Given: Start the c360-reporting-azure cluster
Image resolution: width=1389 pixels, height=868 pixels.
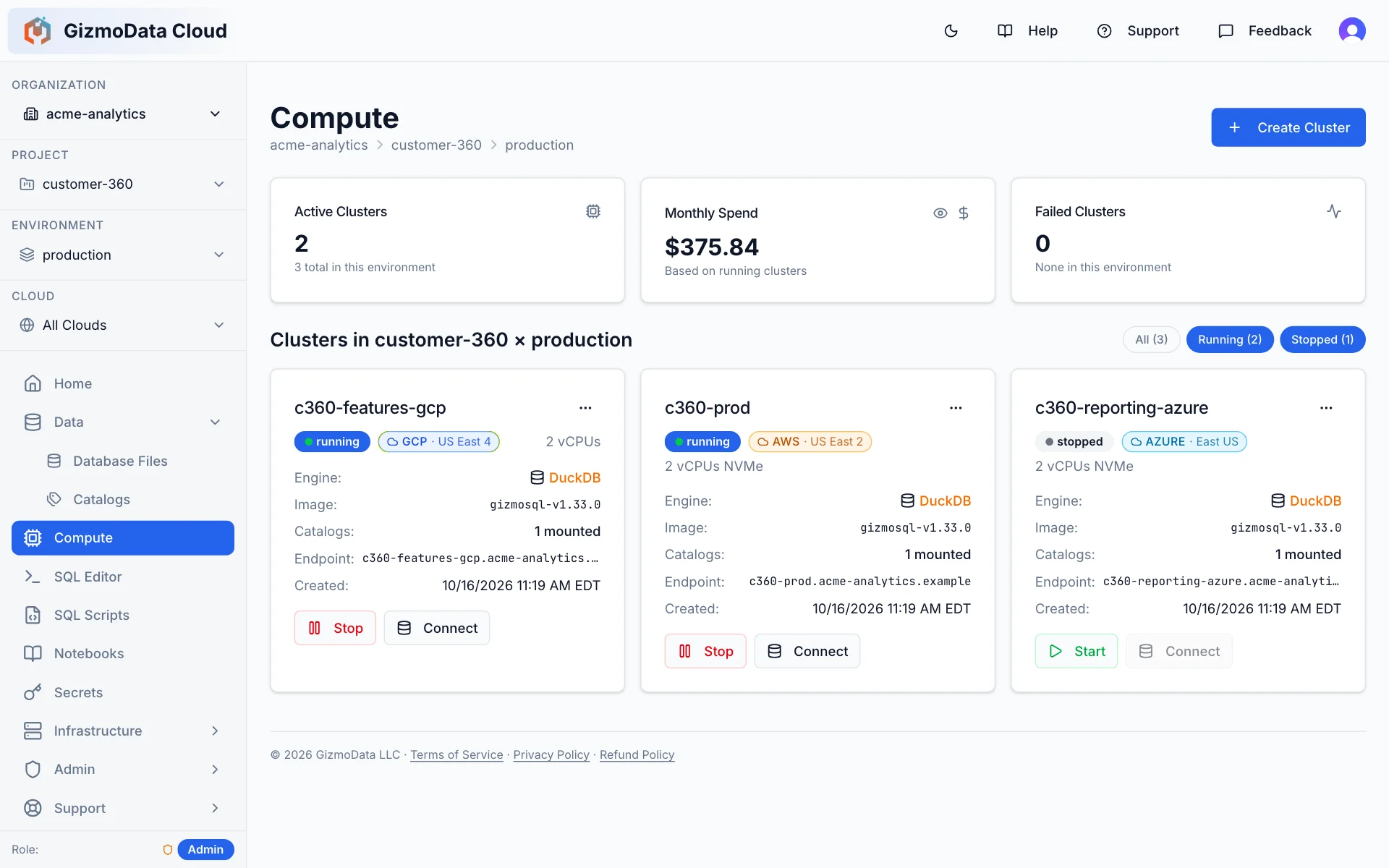Looking at the screenshot, I should 1076,651.
